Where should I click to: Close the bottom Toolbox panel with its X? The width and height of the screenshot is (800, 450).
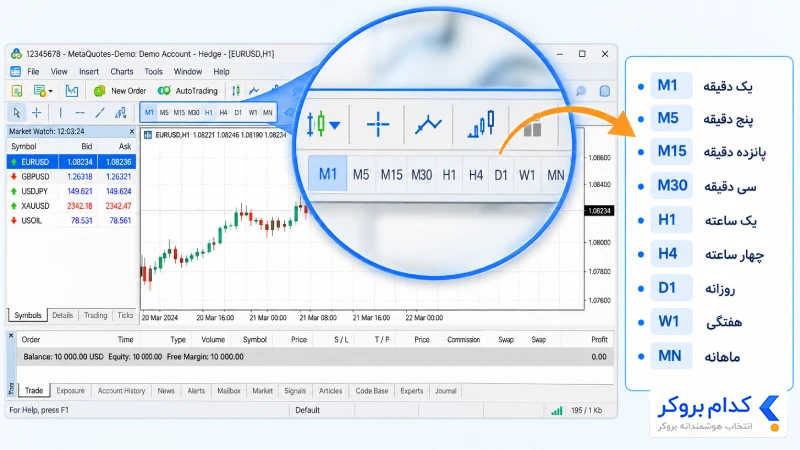pos(11,336)
